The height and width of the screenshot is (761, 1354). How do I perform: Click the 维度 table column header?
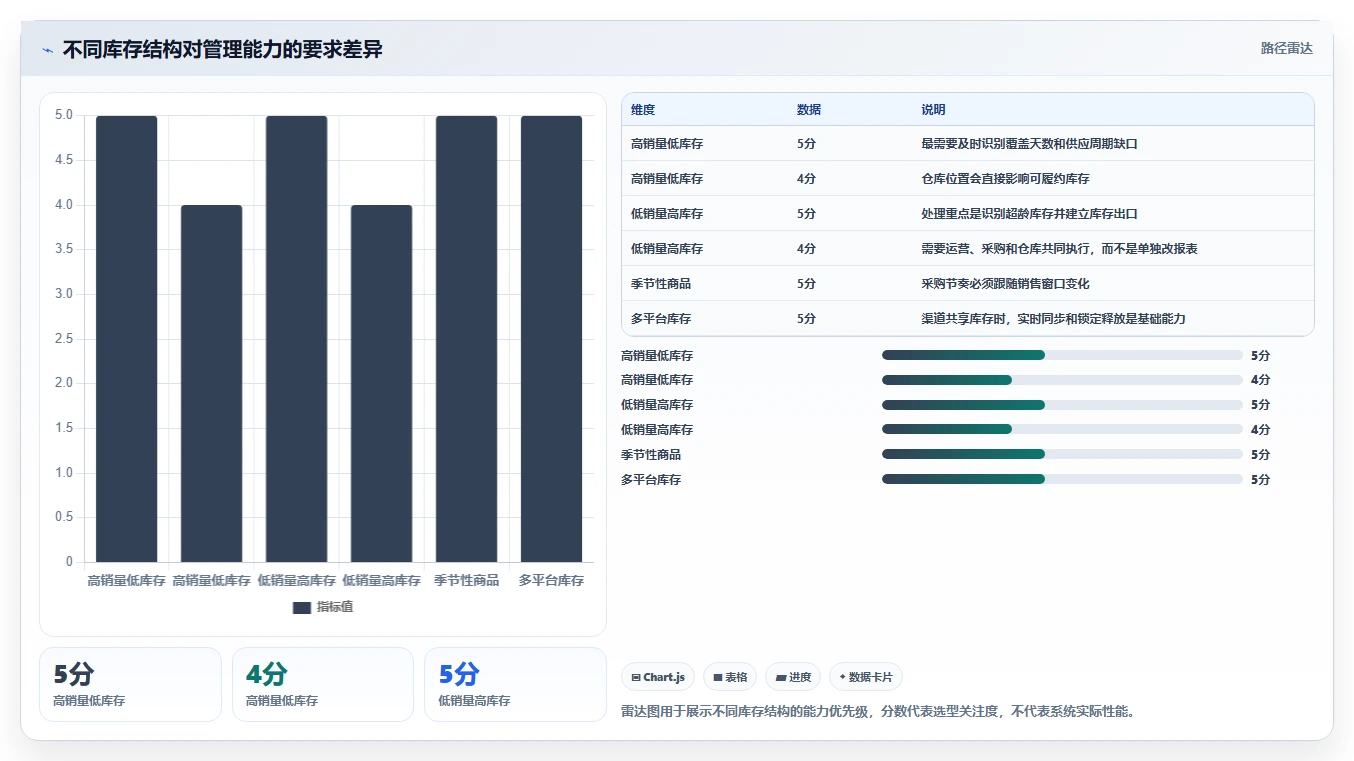click(643, 110)
